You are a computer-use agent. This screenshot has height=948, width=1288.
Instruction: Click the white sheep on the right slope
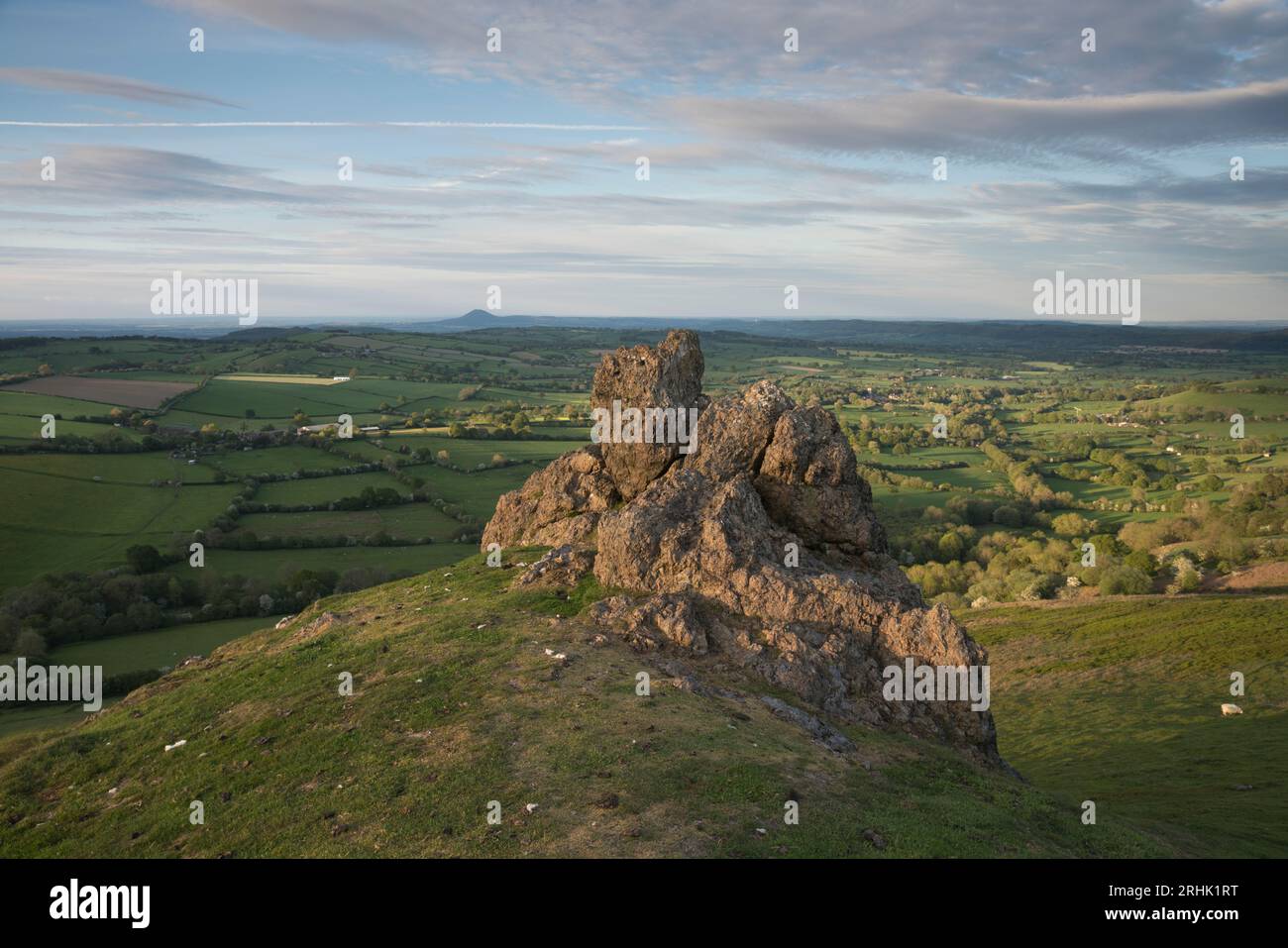[x=1230, y=708]
